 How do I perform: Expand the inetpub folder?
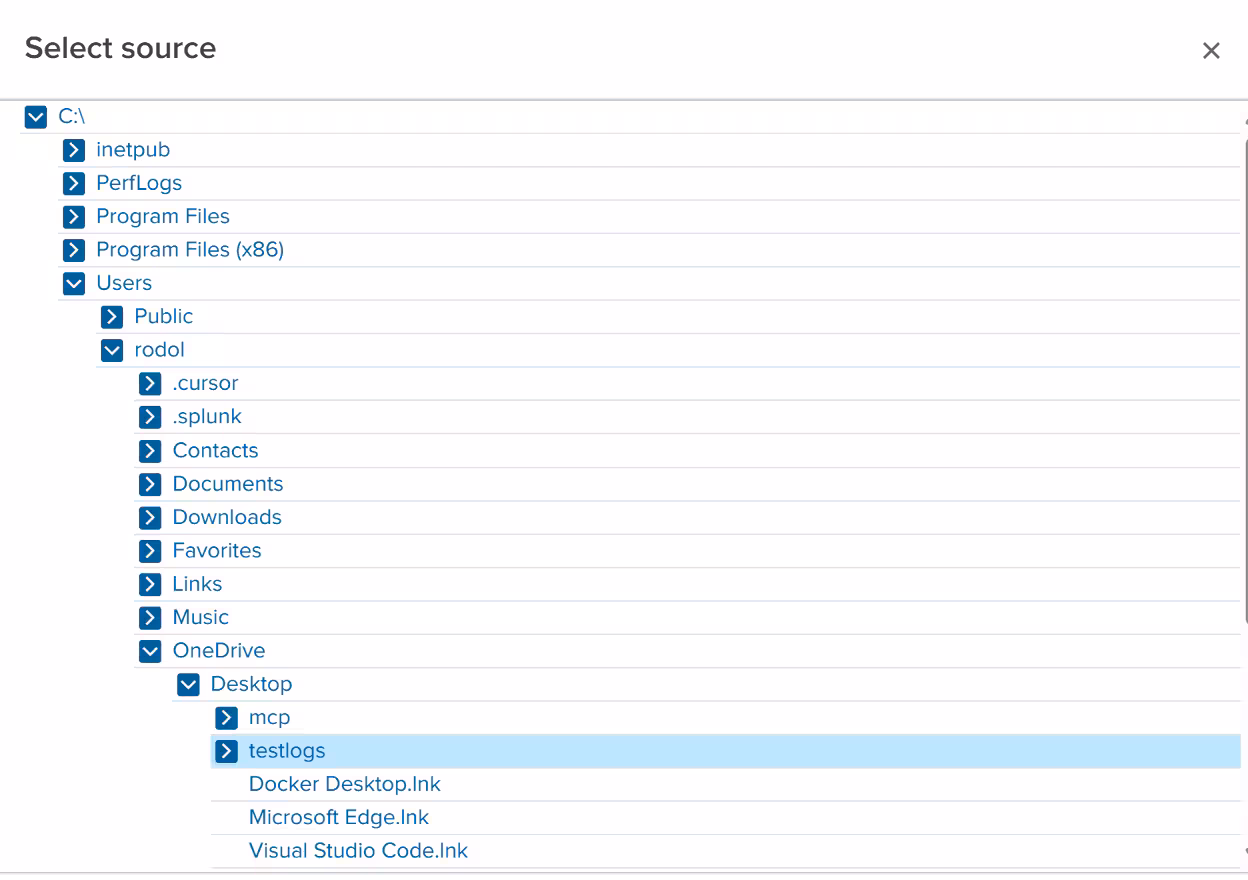coord(73,149)
